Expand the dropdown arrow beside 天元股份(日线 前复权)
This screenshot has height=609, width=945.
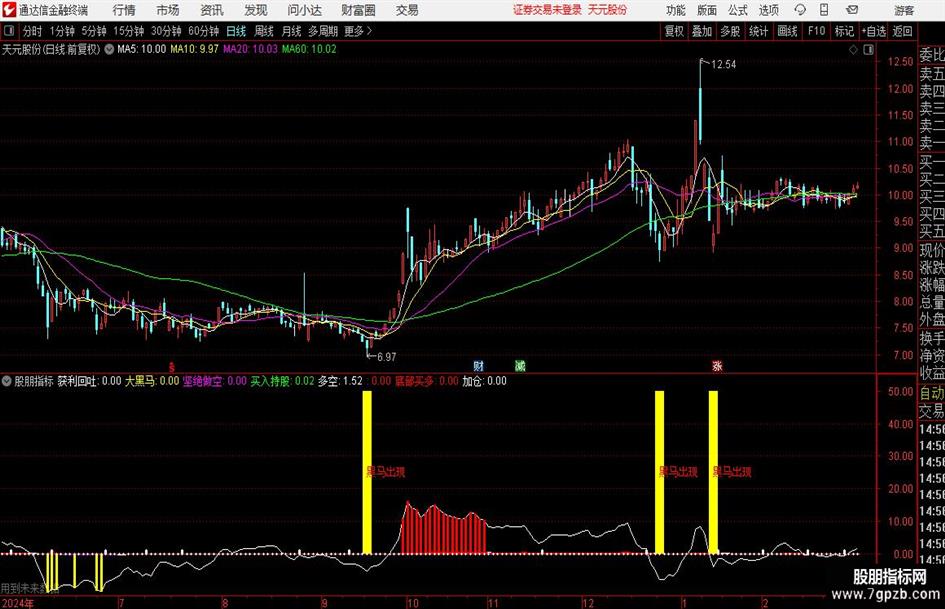(109, 49)
